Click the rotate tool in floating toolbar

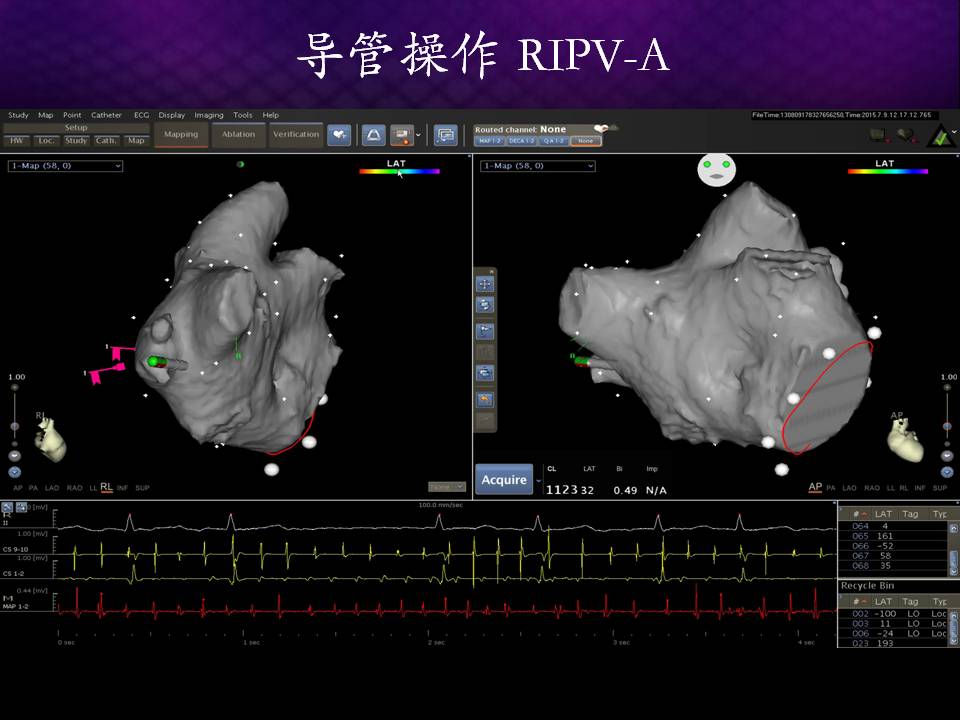point(485,305)
